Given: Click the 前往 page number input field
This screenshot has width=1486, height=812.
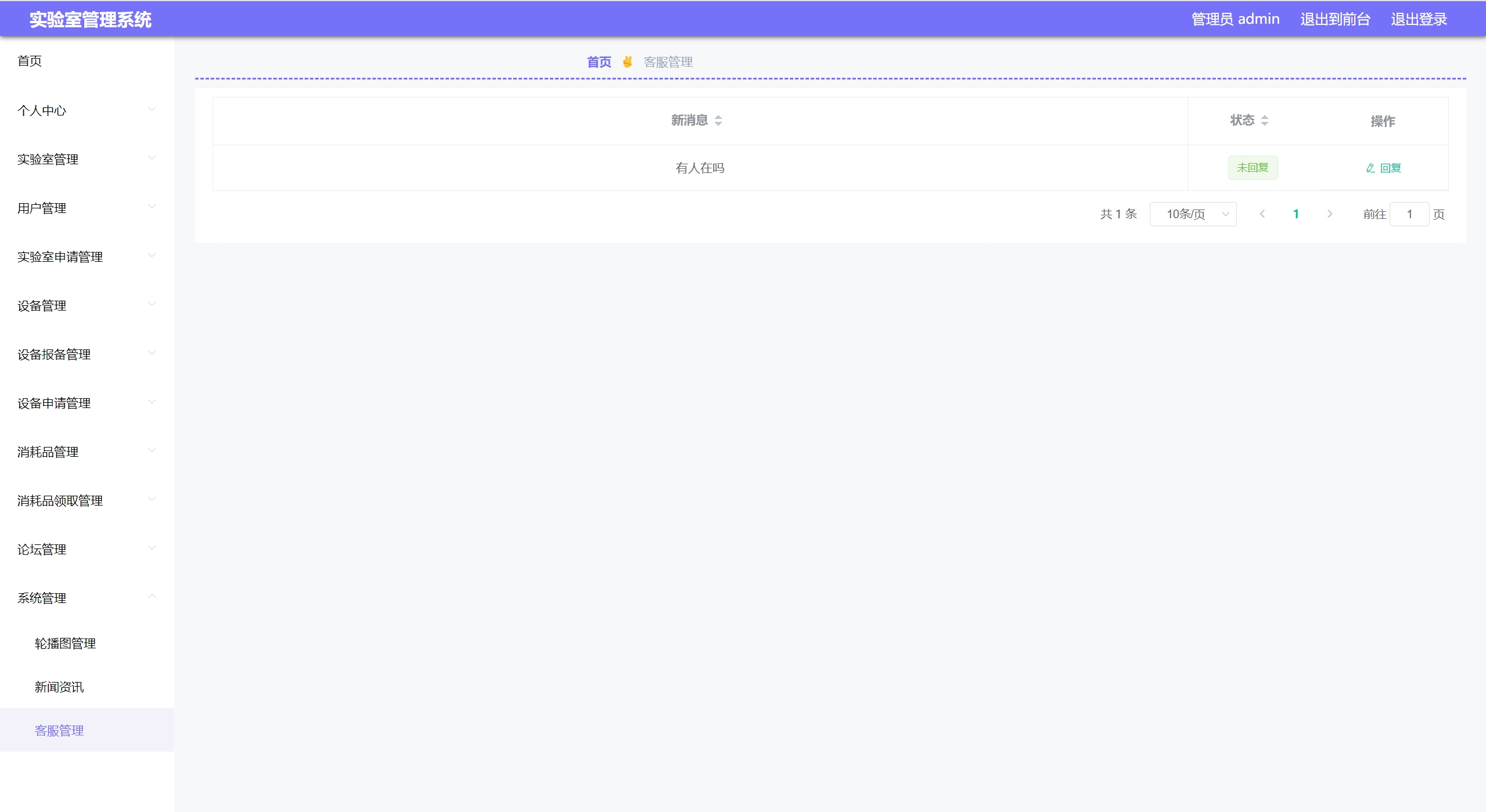Looking at the screenshot, I should click(x=1409, y=214).
